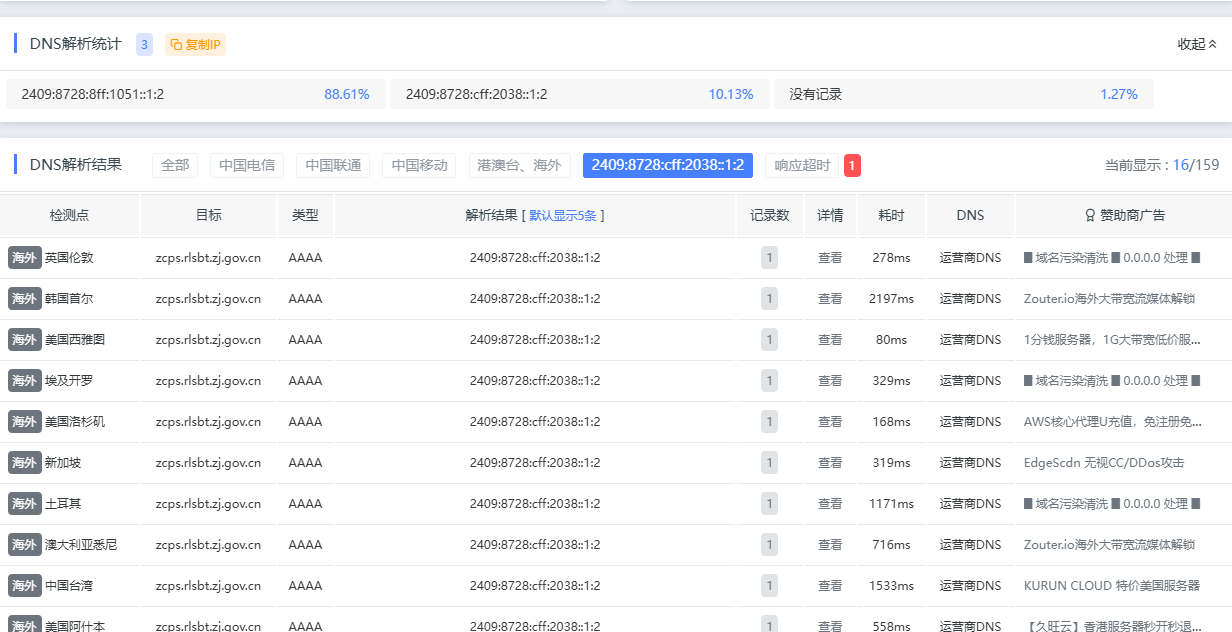Filter results by 中国移动
Viewport: 1232px width, 632px height.
[419, 165]
